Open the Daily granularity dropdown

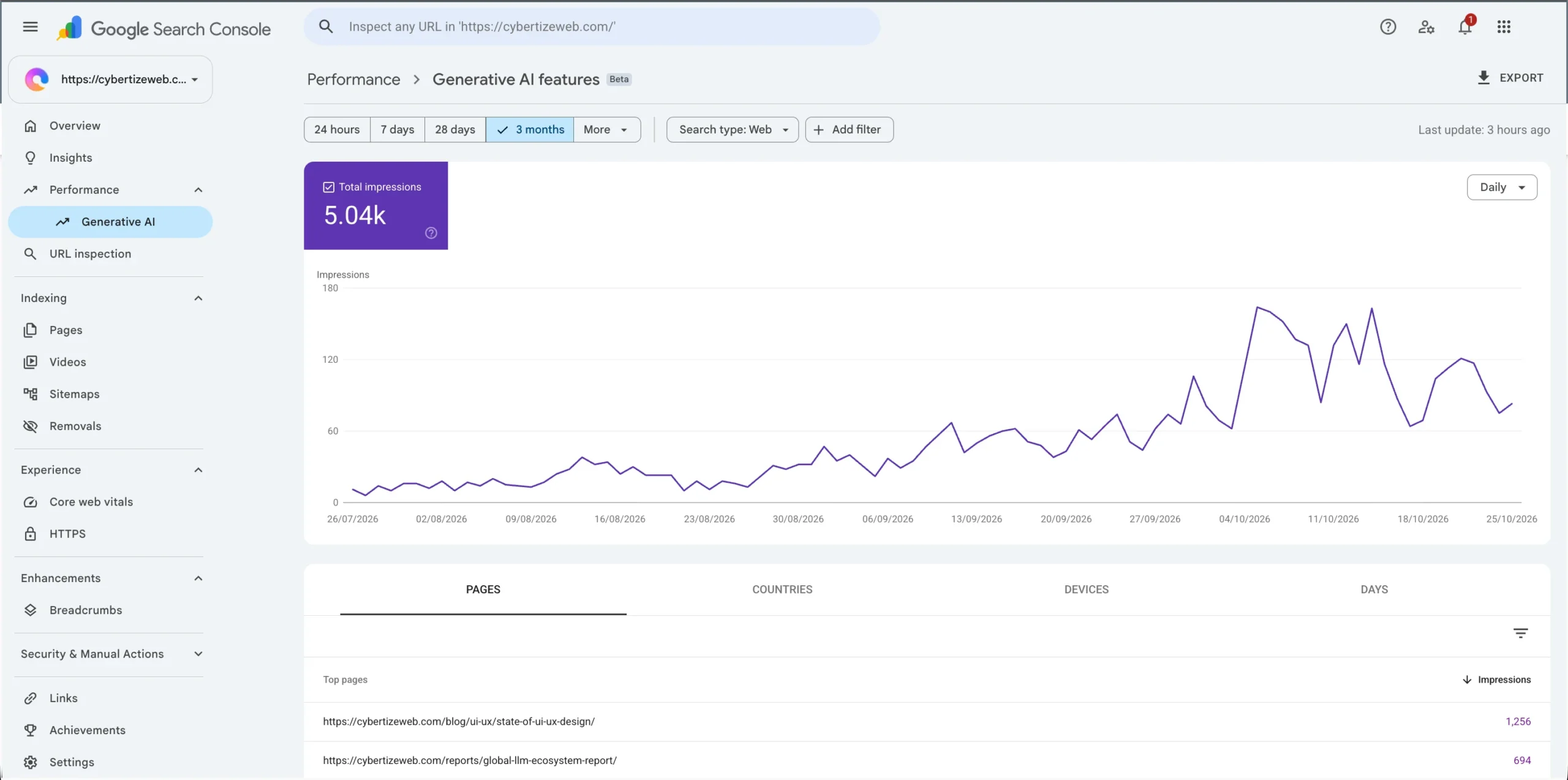(x=1502, y=187)
